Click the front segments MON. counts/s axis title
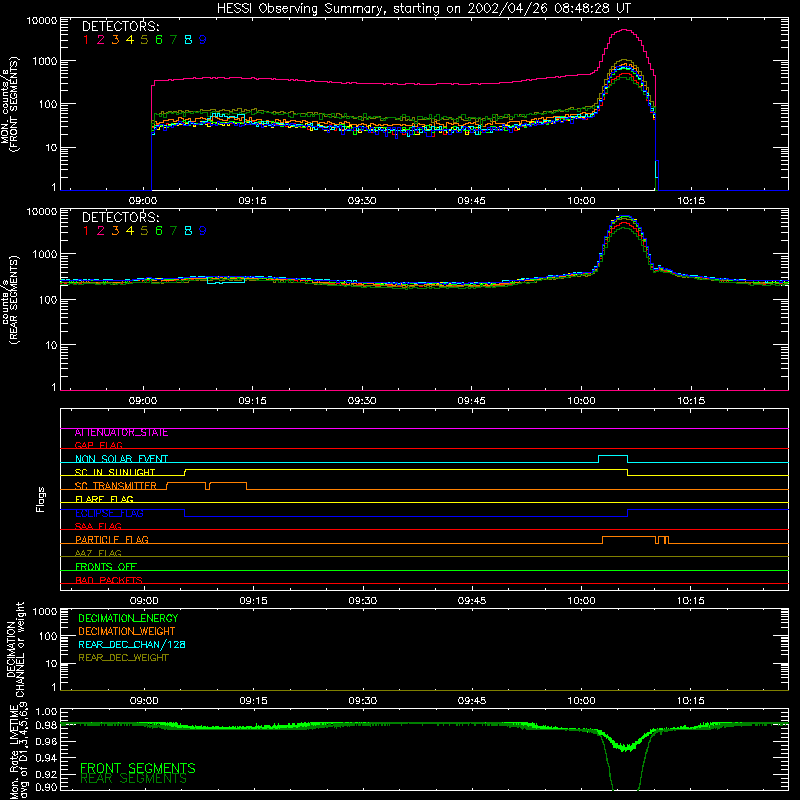Screen dimensions: 800x800 pyautogui.click(x=9, y=104)
